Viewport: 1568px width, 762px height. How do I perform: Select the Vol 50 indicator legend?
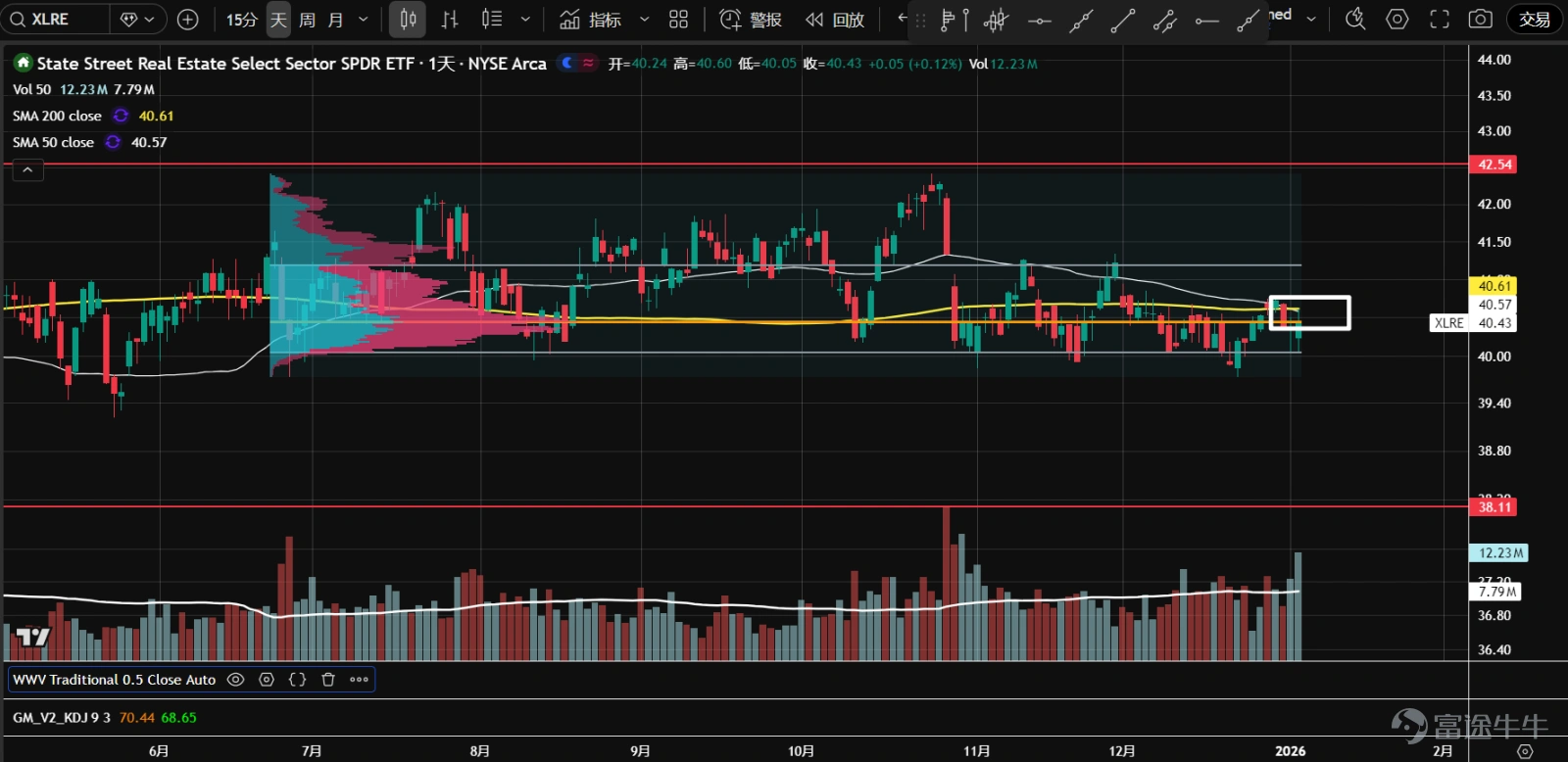click(31, 89)
